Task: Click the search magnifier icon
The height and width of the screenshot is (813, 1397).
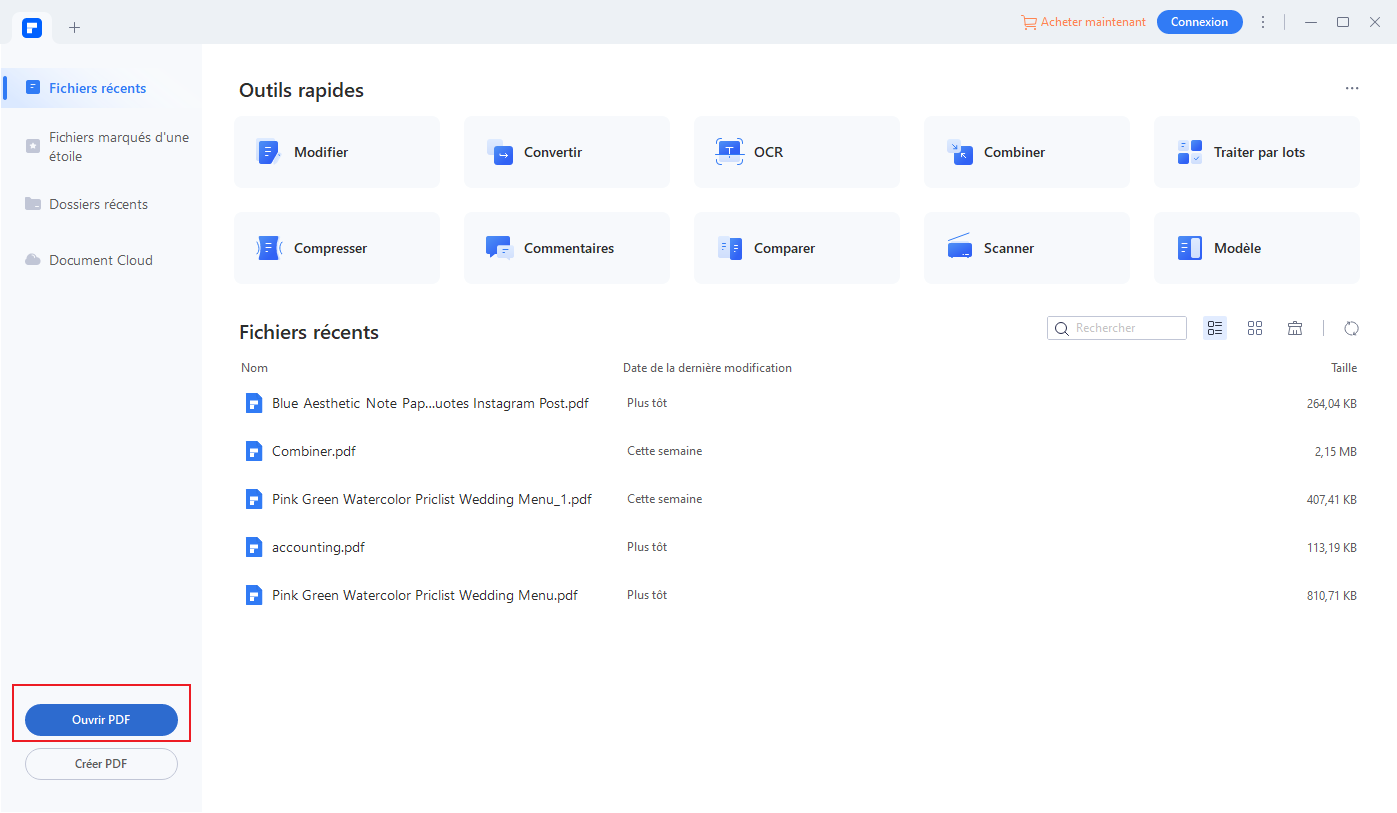Action: coord(1062,328)
